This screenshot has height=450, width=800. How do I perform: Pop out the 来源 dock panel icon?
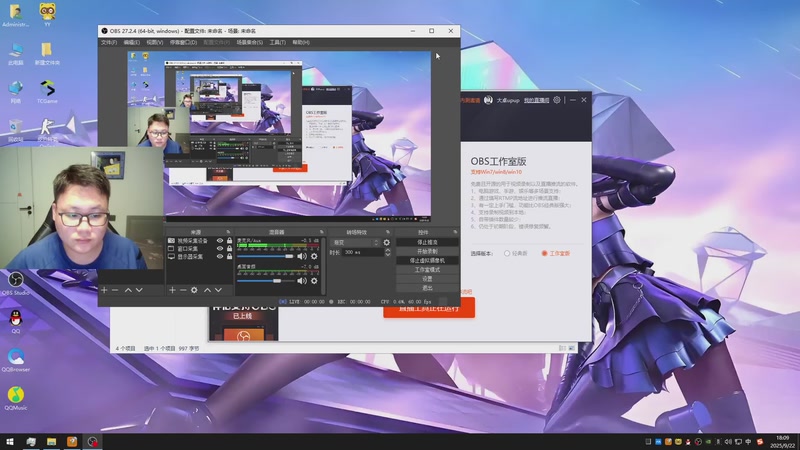(x=228, y=232)
